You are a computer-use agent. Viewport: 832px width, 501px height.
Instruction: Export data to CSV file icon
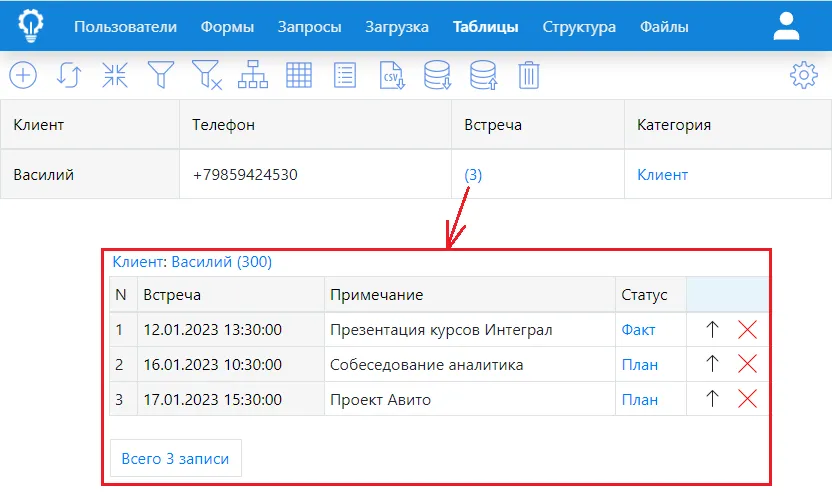[392, 75]
